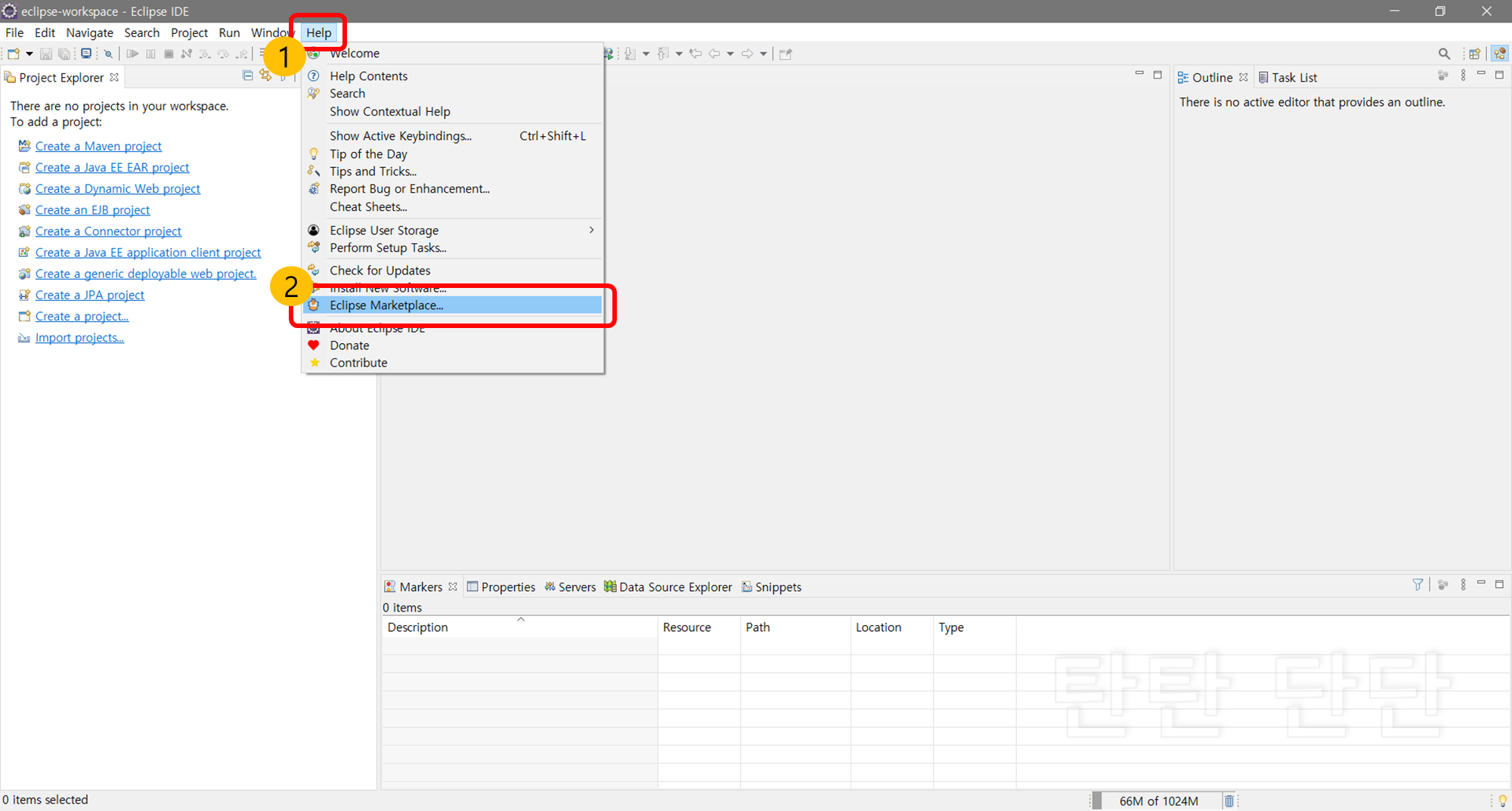Click the Save toolbar icon
Image resolution: width=1512 pixels, height=811 pixels.
click(x=45, y=54)
